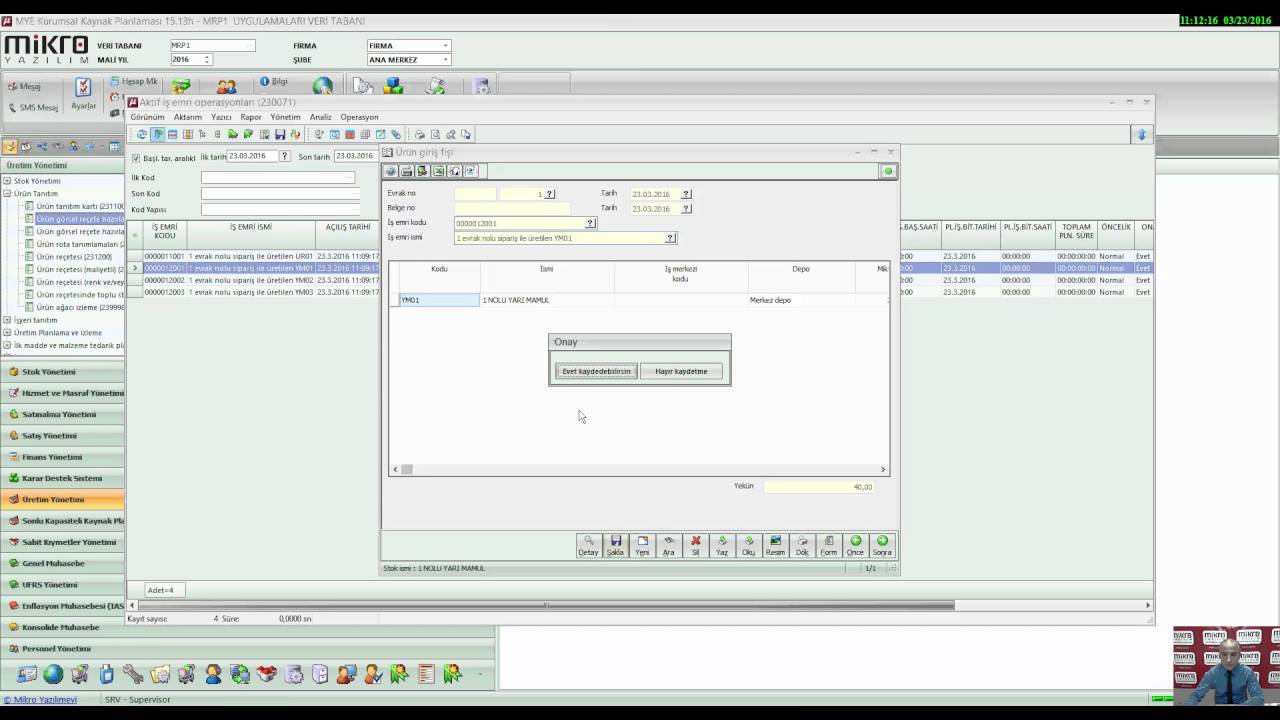Click the Yaz write icon
This screenshot has height=720, width=1280.
(722, 545)
